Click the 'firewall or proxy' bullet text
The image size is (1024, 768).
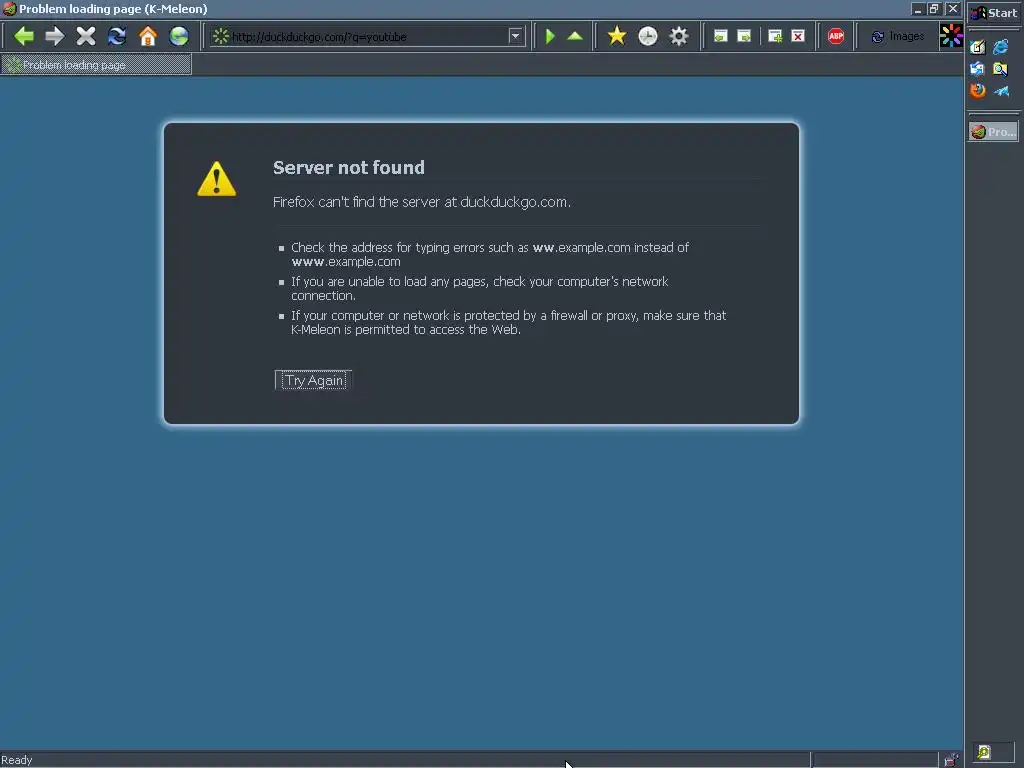tap(508, 323)
